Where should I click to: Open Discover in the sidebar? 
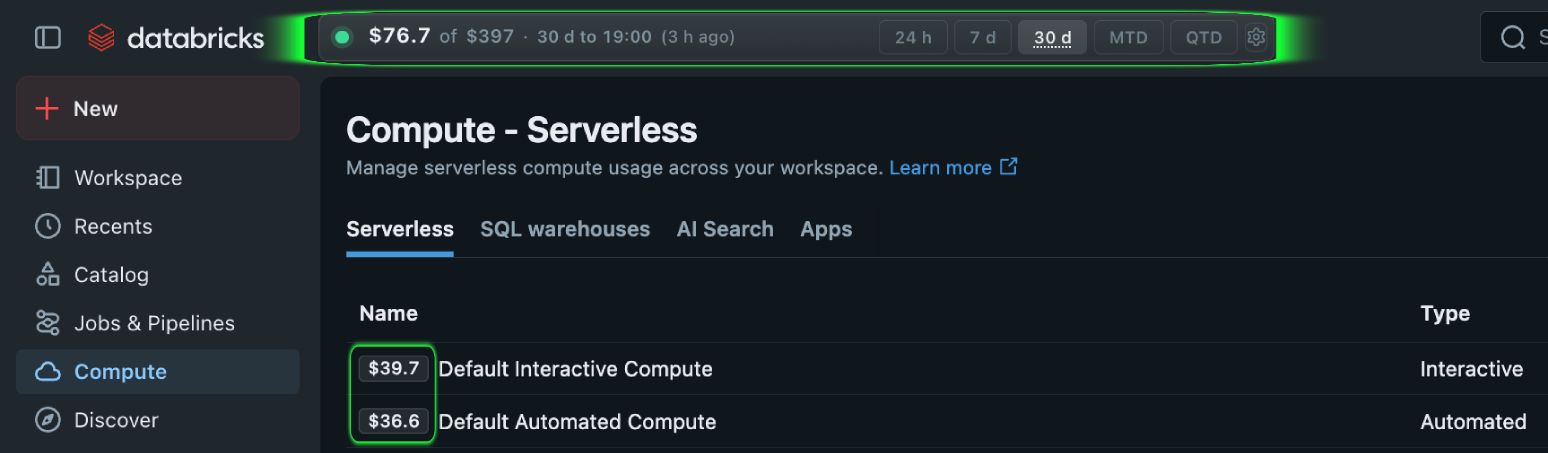(158, 420)
